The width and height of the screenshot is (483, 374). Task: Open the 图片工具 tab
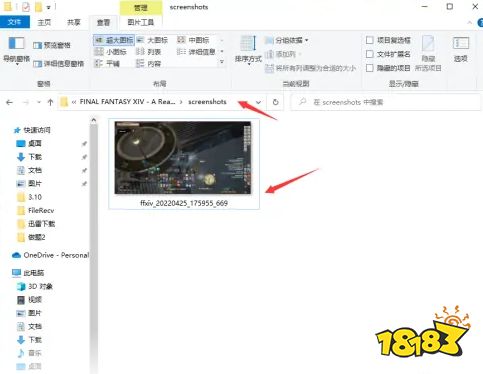tap(140, 22)
